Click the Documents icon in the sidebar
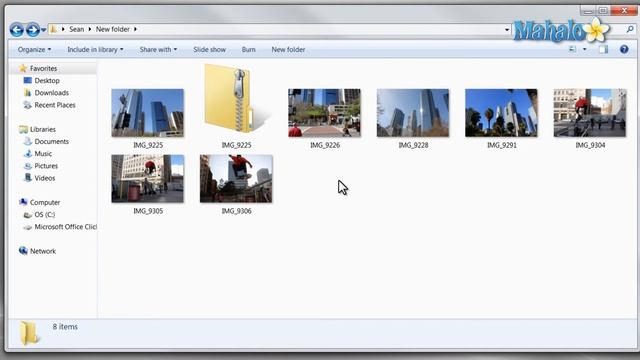Screen dimensions: 640x360 (27, 142)
